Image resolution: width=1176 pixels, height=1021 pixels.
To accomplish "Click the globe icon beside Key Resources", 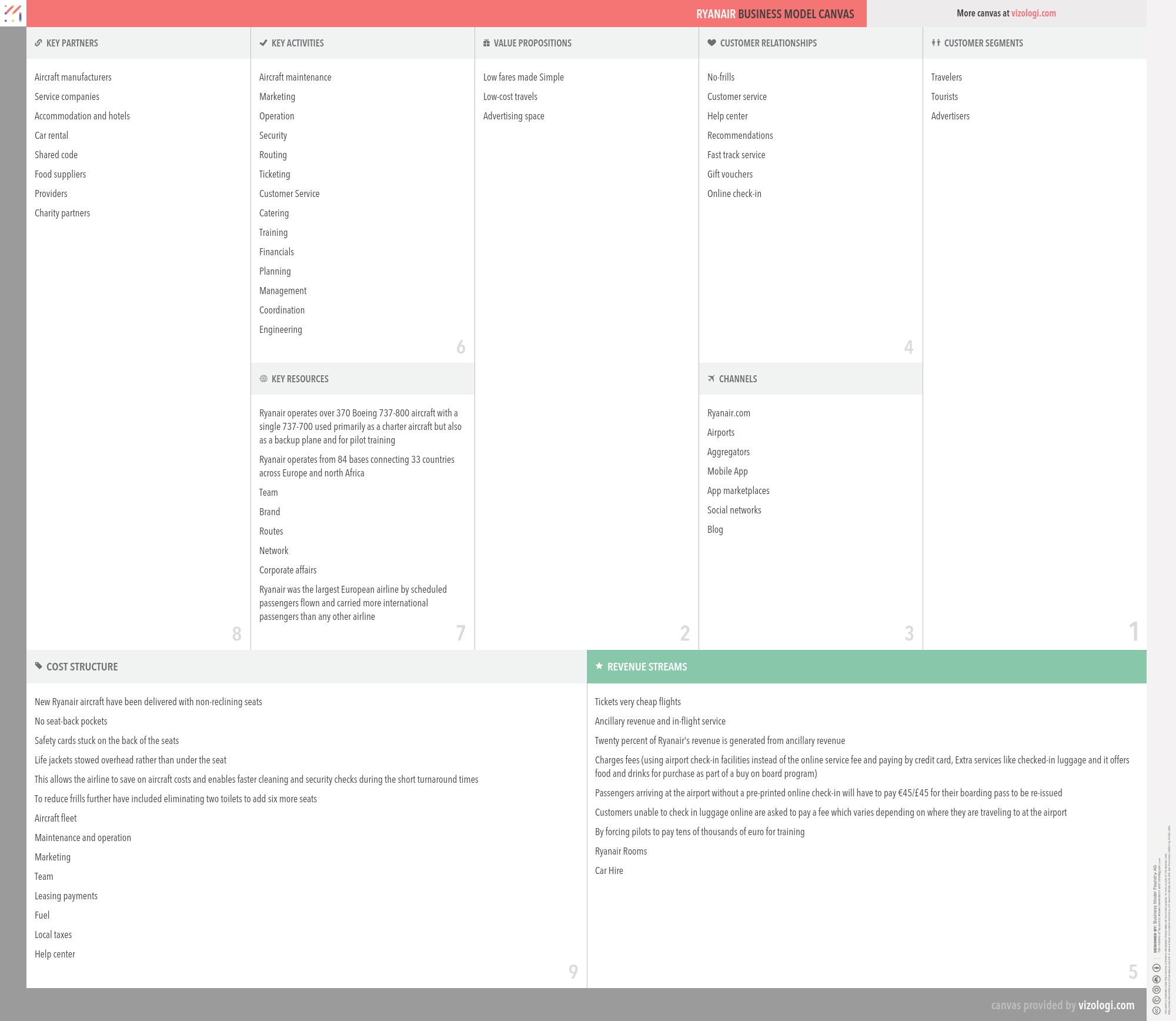I will pyautogui.click(x=263, y=379).
